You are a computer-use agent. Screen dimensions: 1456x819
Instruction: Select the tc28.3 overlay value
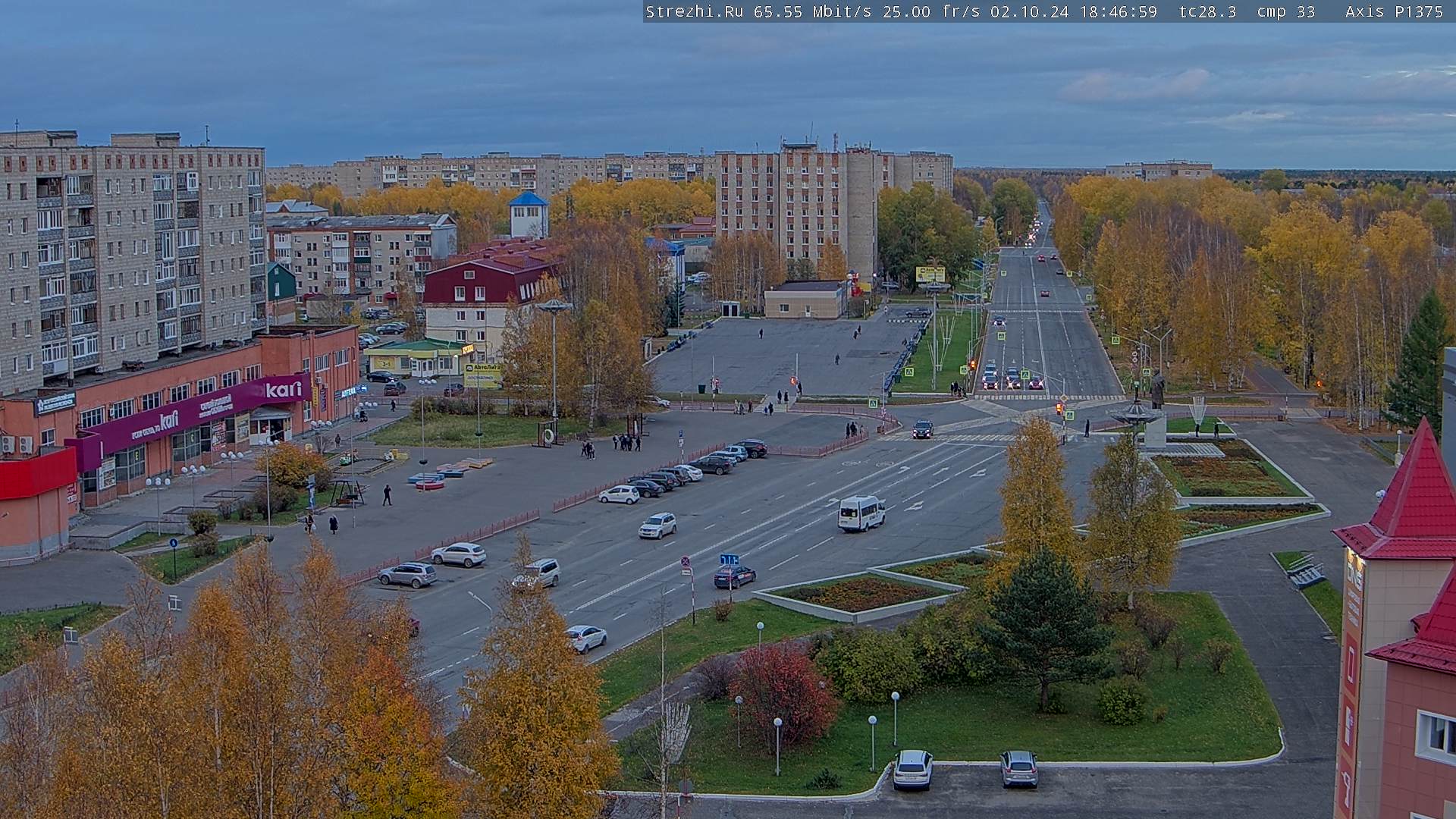[1207, 11]
